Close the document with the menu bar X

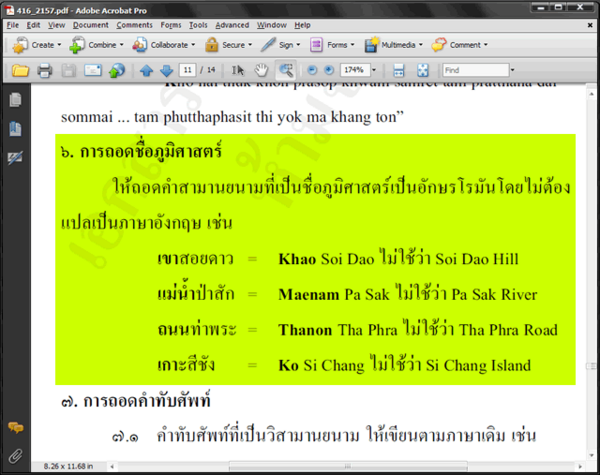590,25
